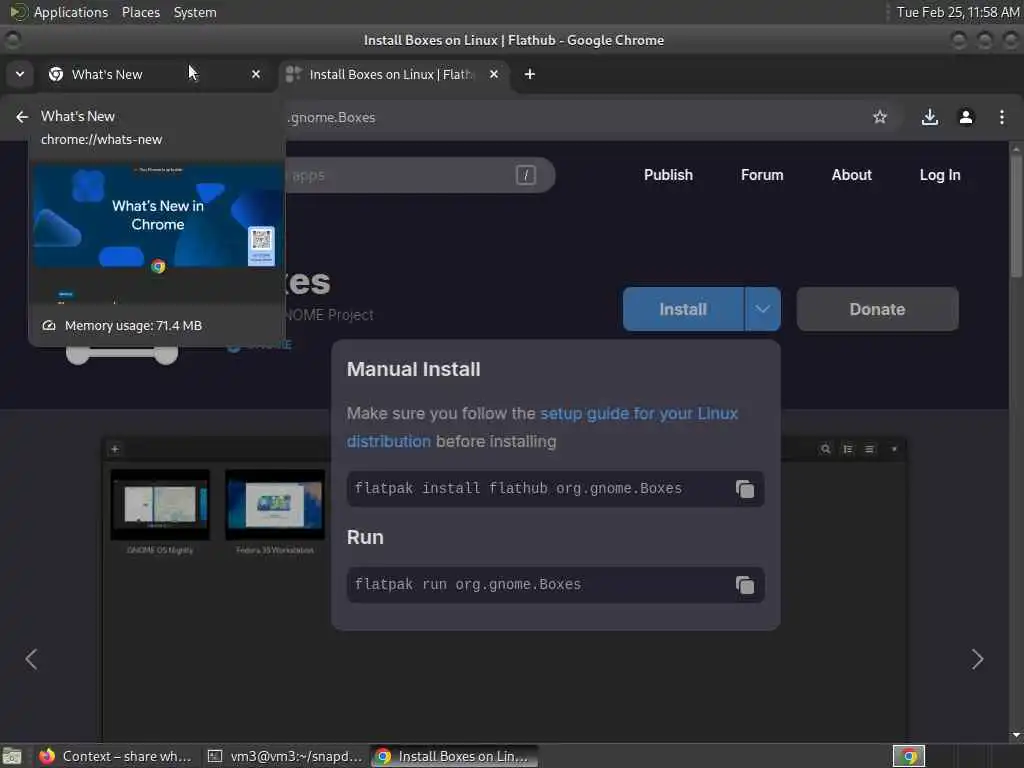Click the What's New in Chrome preview thumbnail
This screenshot has height=768, width=1024.
click(x=158, y=232)
